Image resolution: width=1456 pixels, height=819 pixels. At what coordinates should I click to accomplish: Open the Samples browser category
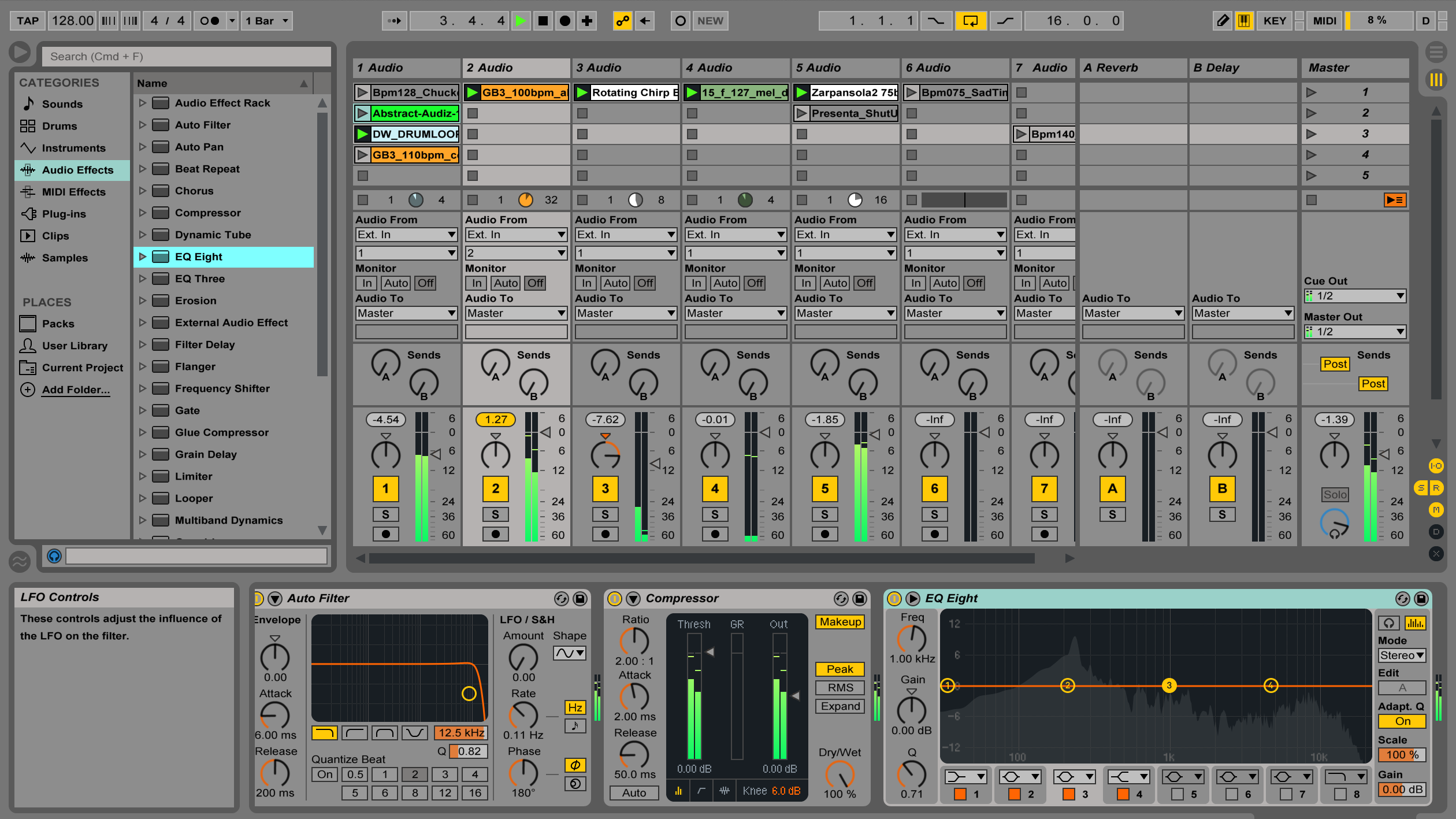click(65, 258)
